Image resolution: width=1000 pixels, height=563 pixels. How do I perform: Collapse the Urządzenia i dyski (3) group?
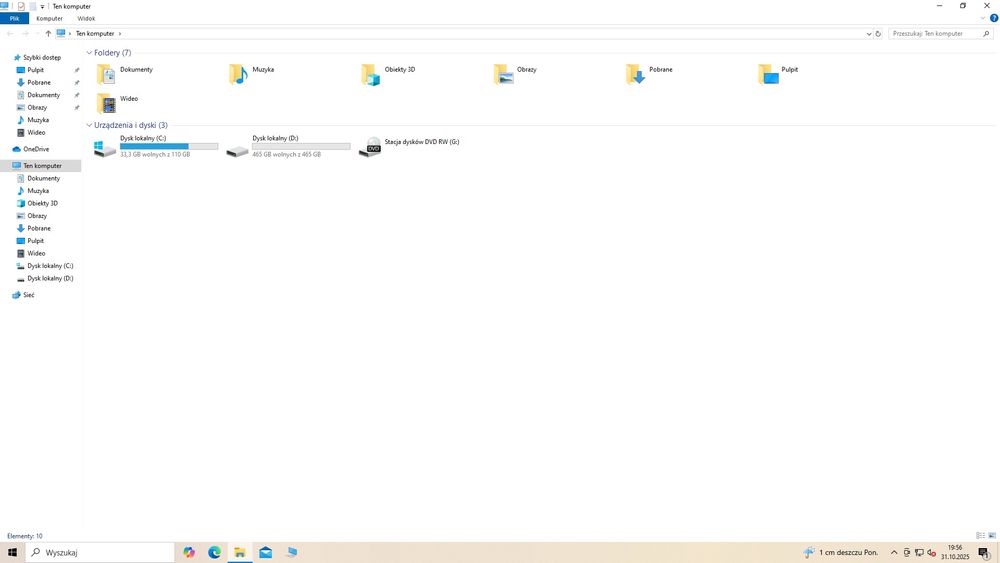pyautogui.click(x=89, y=126)
